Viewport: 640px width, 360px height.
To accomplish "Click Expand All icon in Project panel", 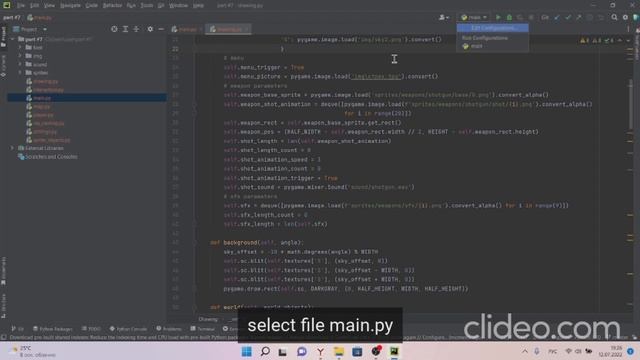I will [125, 29].
